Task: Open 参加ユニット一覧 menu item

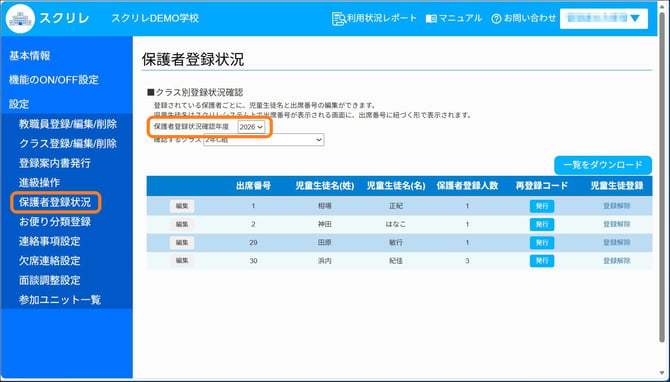Action: (x=60, y=300)
